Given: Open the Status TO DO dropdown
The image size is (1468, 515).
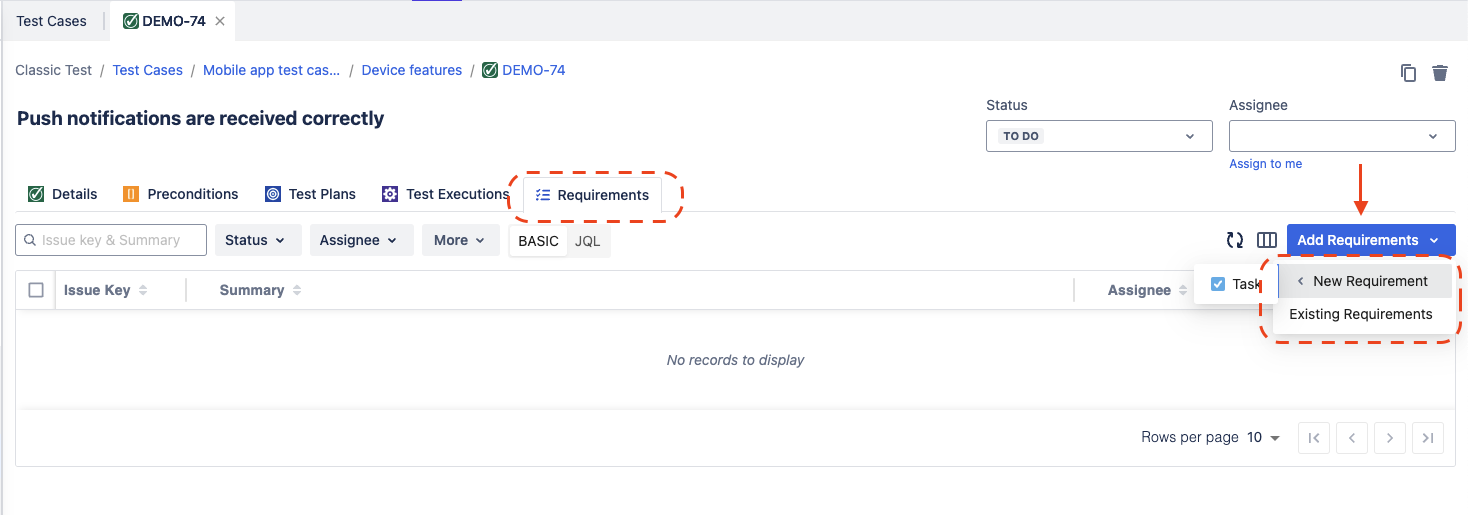Looking at the screenshot, I should (x=1099, y=136).
